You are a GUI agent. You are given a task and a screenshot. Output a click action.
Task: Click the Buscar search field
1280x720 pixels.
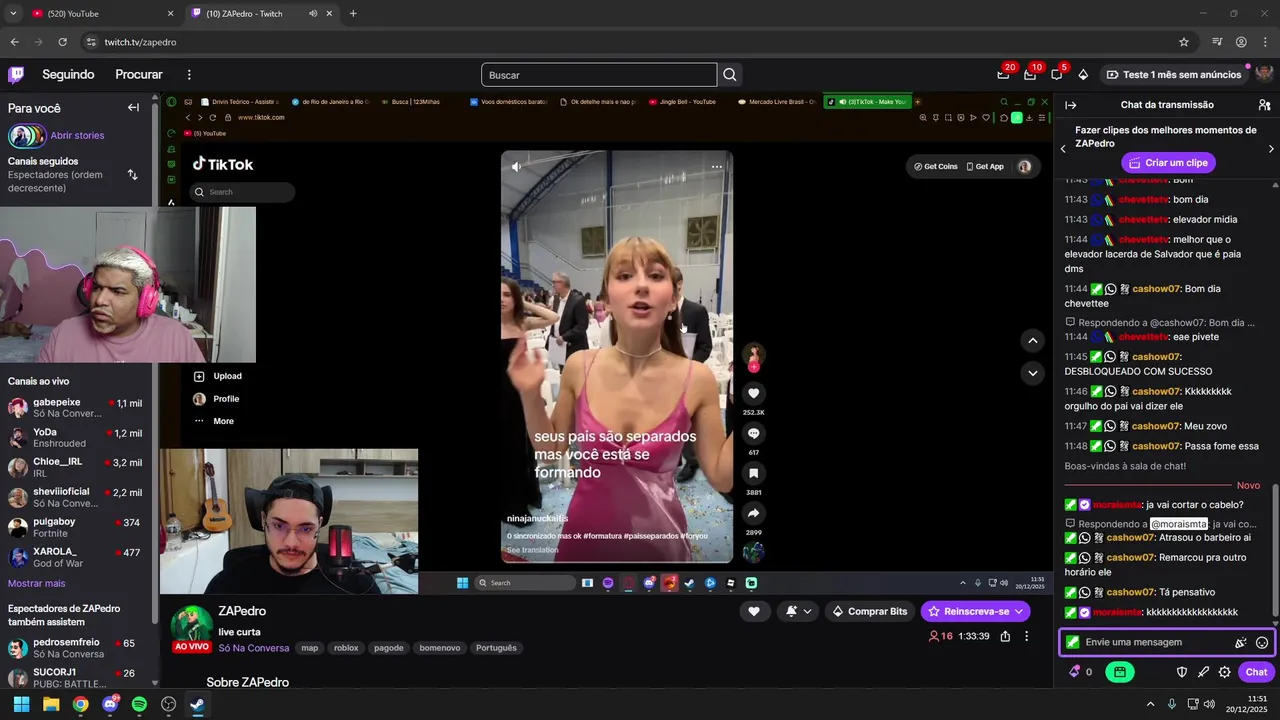(599, 75)
